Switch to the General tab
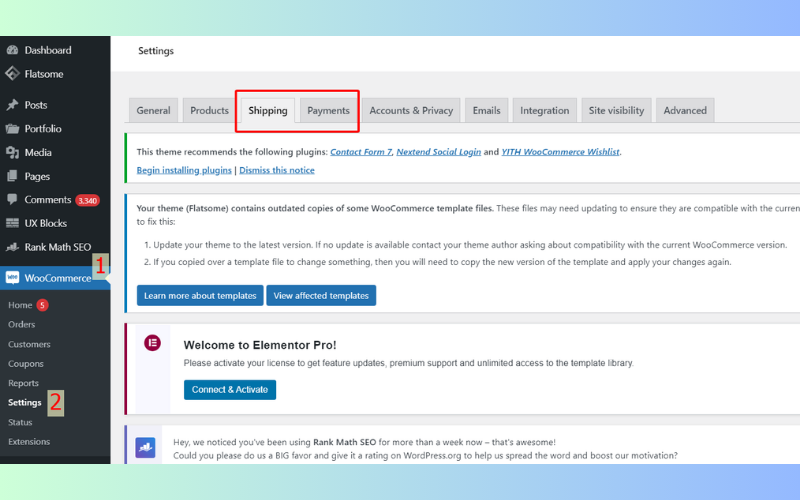This screenshot has width=800, height=500. pos(153,110)
